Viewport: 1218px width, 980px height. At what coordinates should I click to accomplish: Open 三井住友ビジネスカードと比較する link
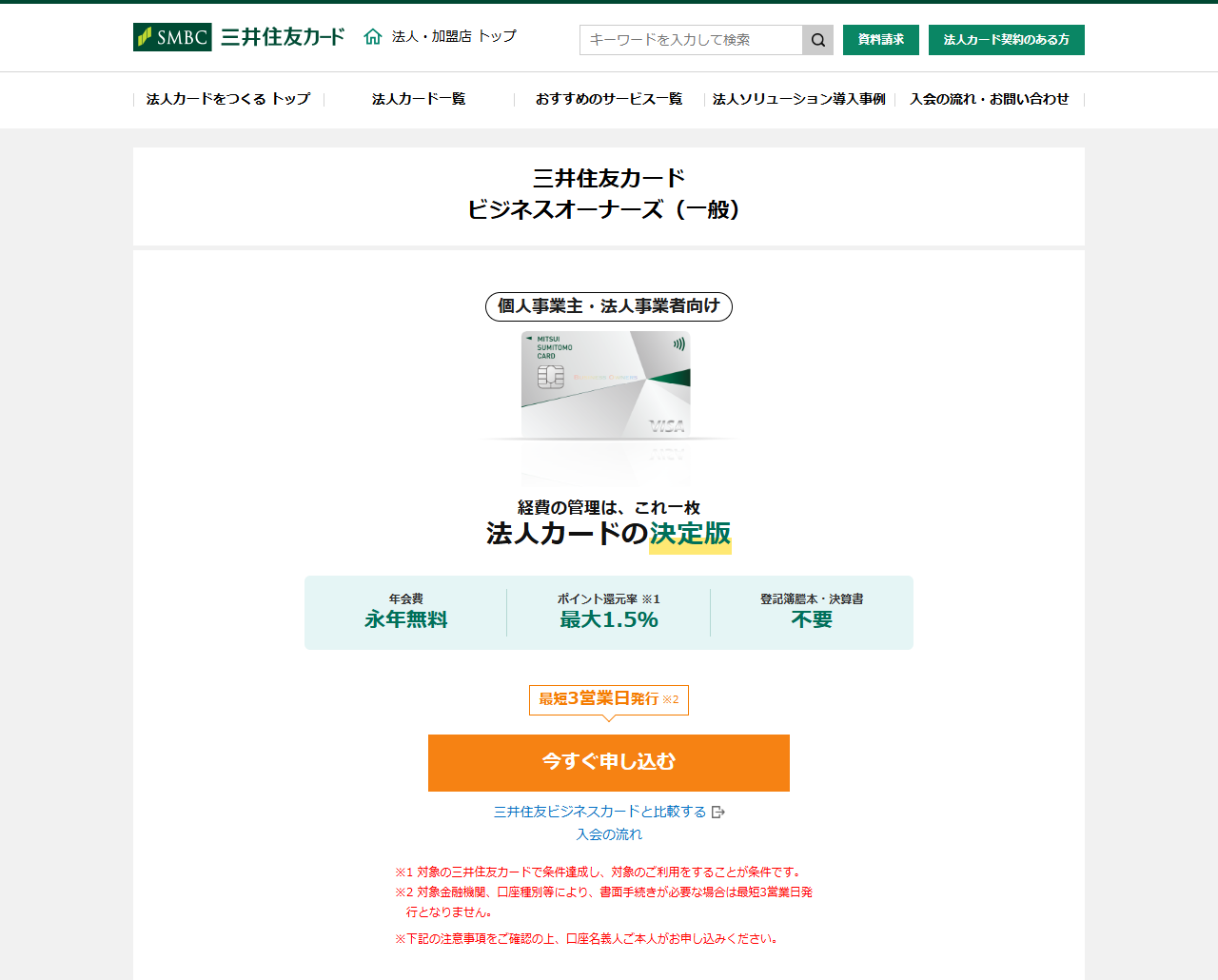599,812
